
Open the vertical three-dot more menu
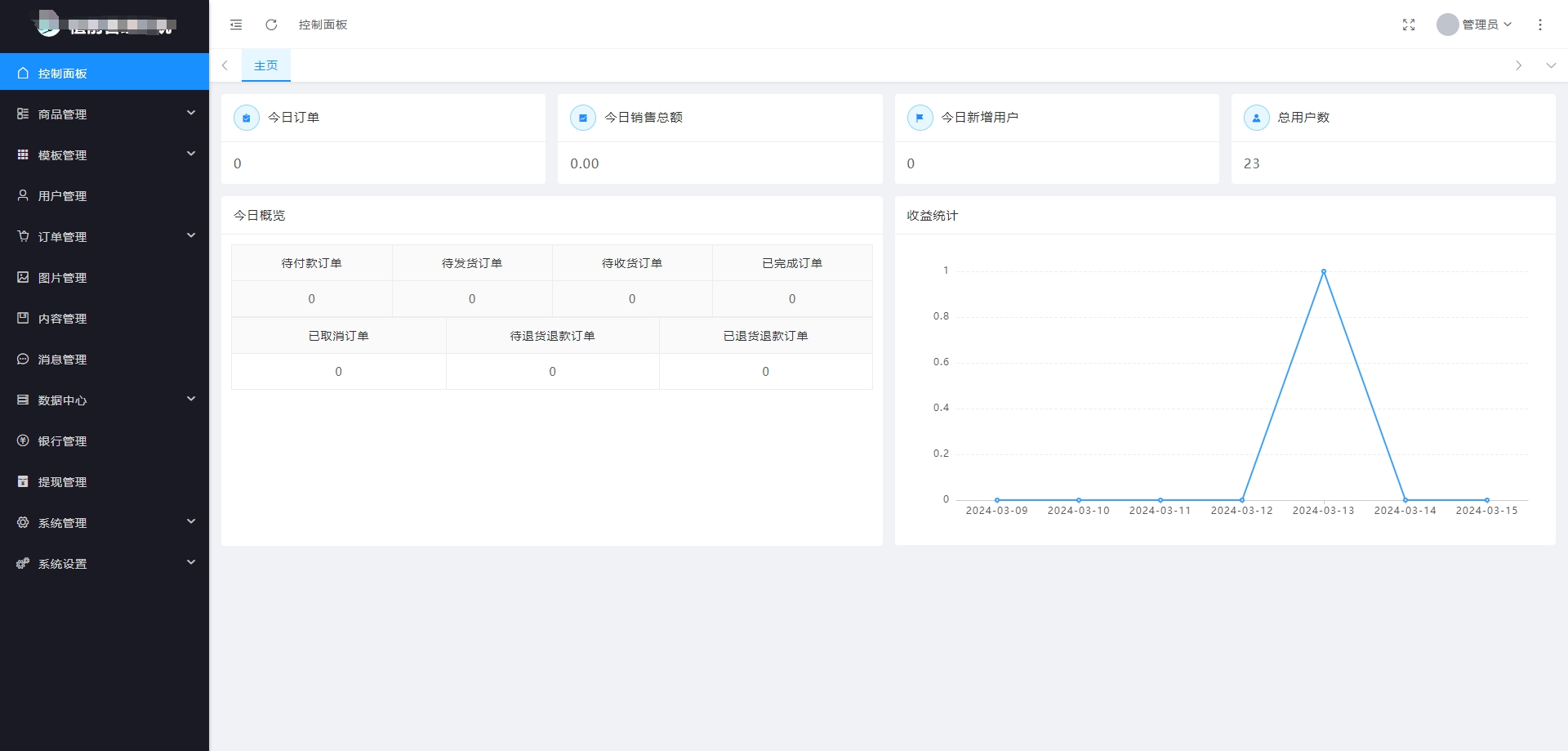pos(1540,25)
